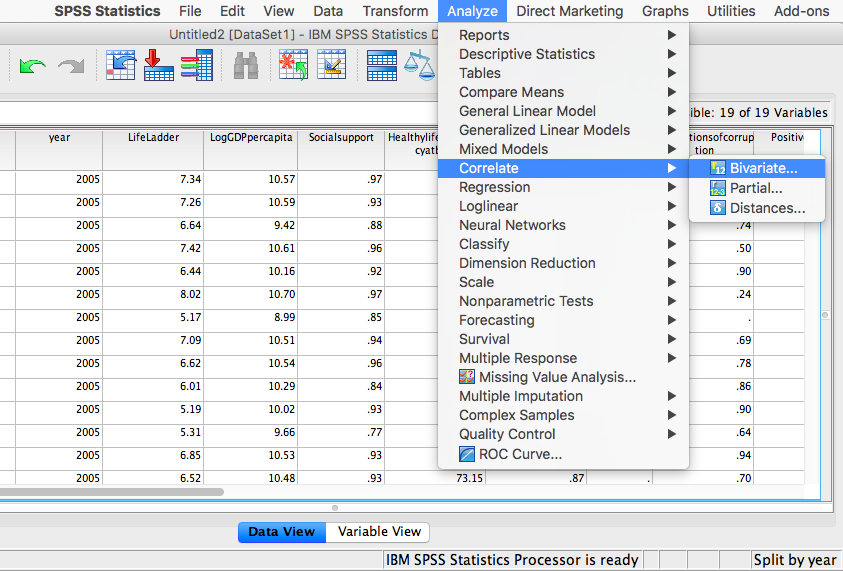843x571 pixels.
Task: Click the Insert Variable toolbar icon
Action: [x=331, y=65]
